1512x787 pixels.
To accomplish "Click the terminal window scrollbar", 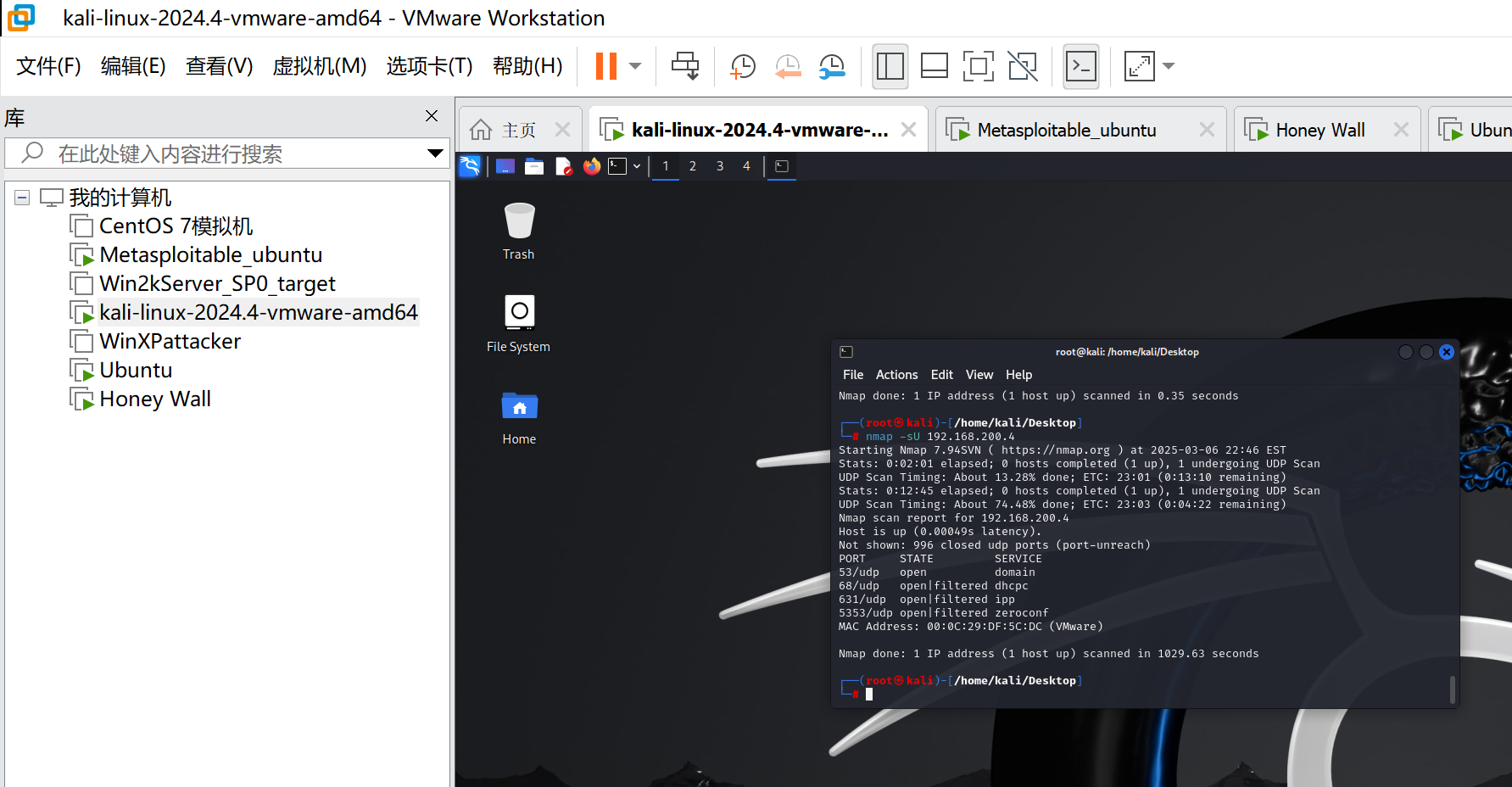I will 1452,689.
